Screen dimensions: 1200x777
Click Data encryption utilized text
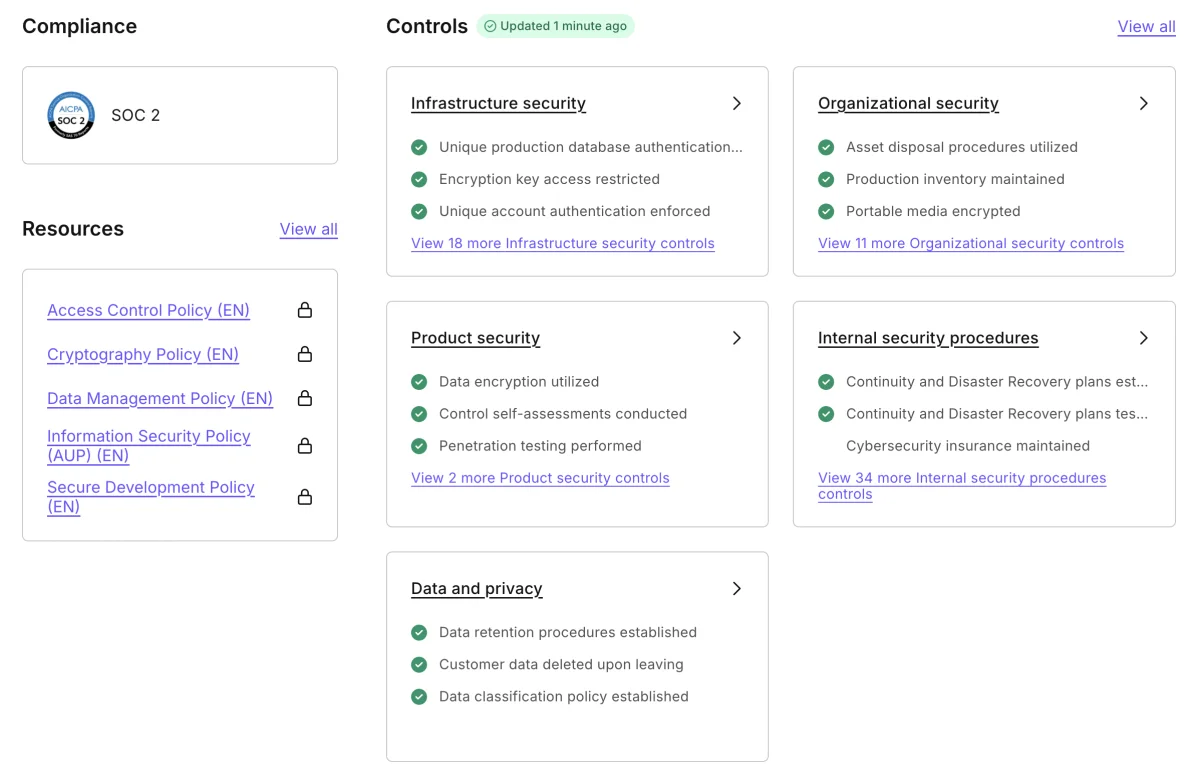coord(519,381)
